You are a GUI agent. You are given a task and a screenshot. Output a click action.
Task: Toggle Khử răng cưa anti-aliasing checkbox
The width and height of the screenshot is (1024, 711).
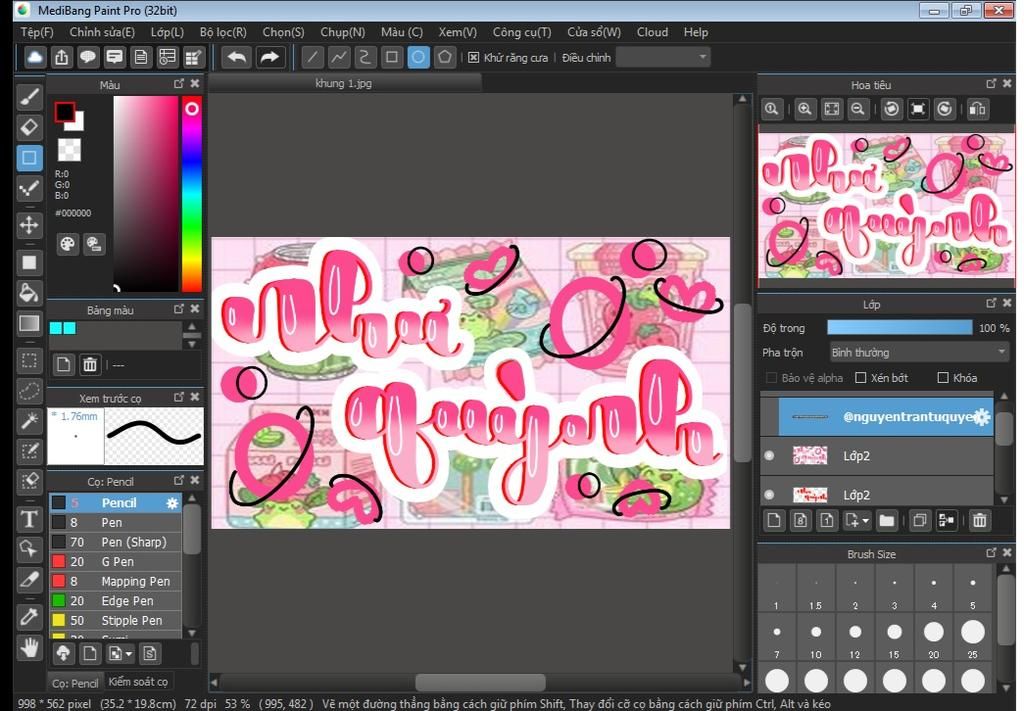[473, 57]
